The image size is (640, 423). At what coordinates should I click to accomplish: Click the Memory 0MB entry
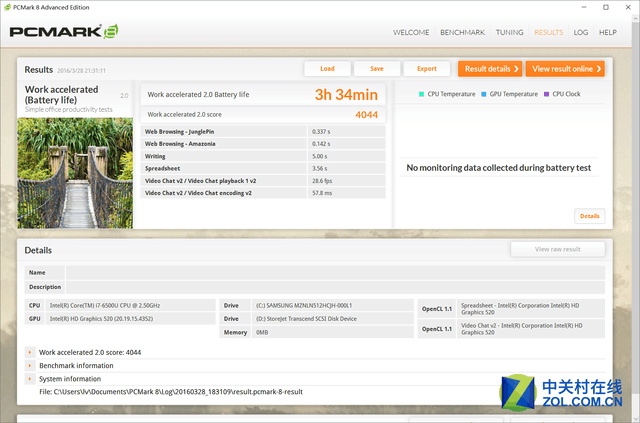pos(317,332)
